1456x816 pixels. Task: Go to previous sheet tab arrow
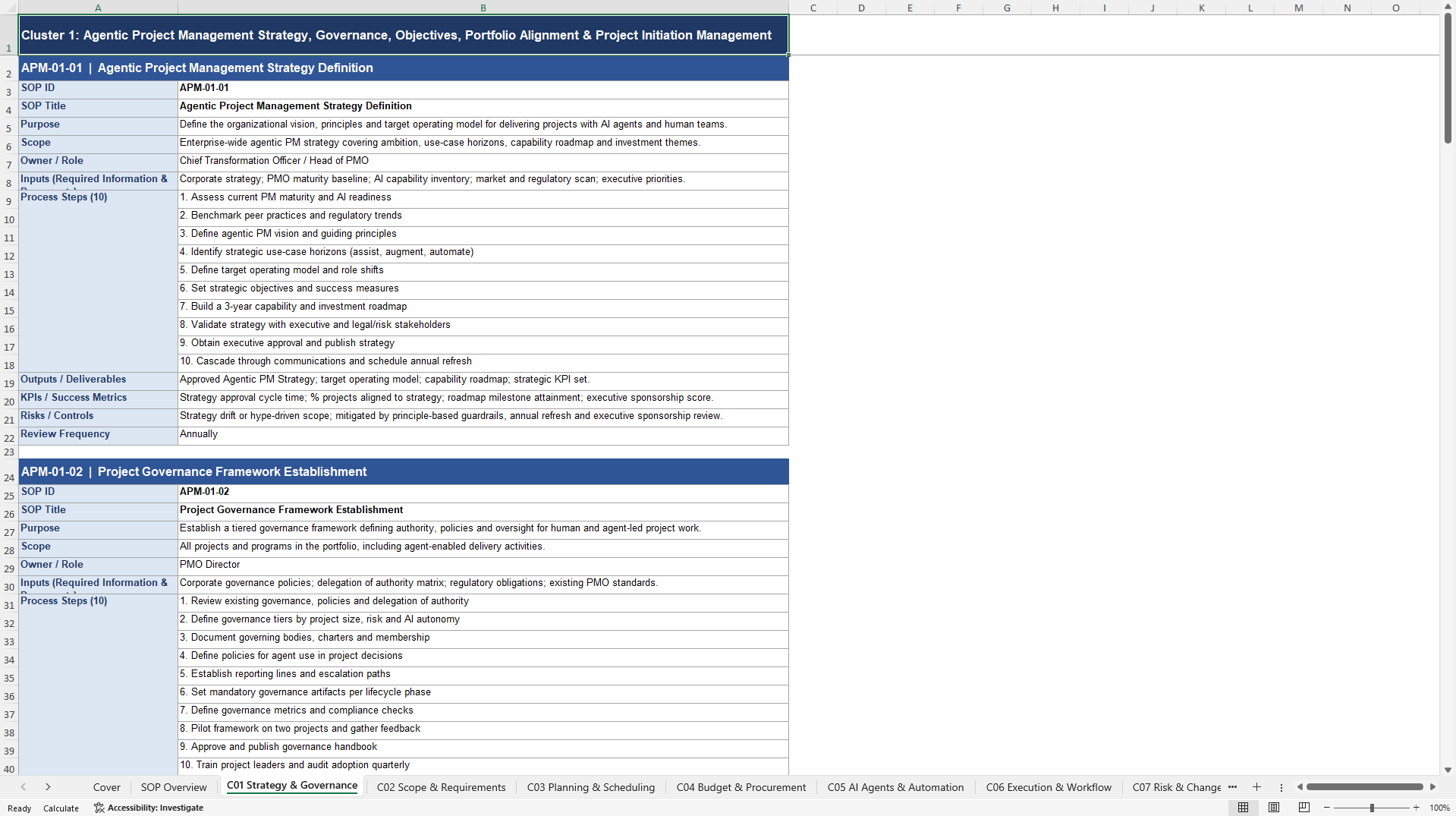[24, 787]
